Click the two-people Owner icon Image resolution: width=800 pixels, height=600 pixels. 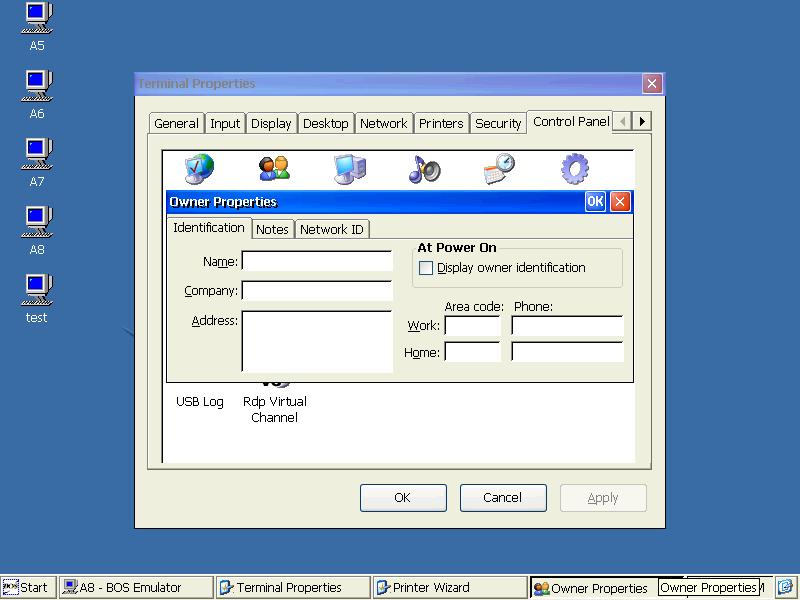(x=274, y=168)
